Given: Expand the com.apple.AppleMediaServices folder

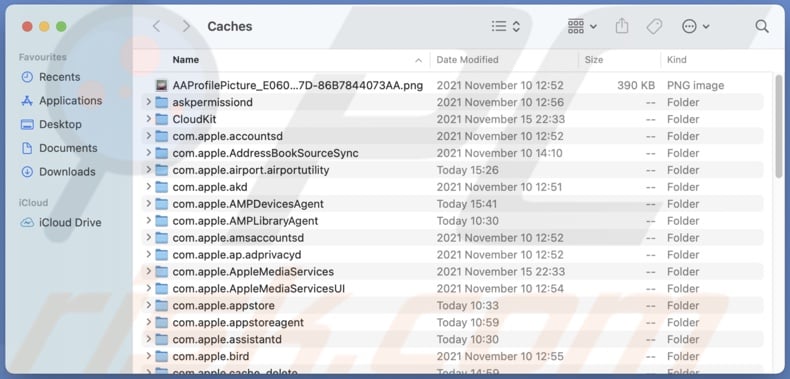Looking at the screenshot, I should click(x=148, y=272).
